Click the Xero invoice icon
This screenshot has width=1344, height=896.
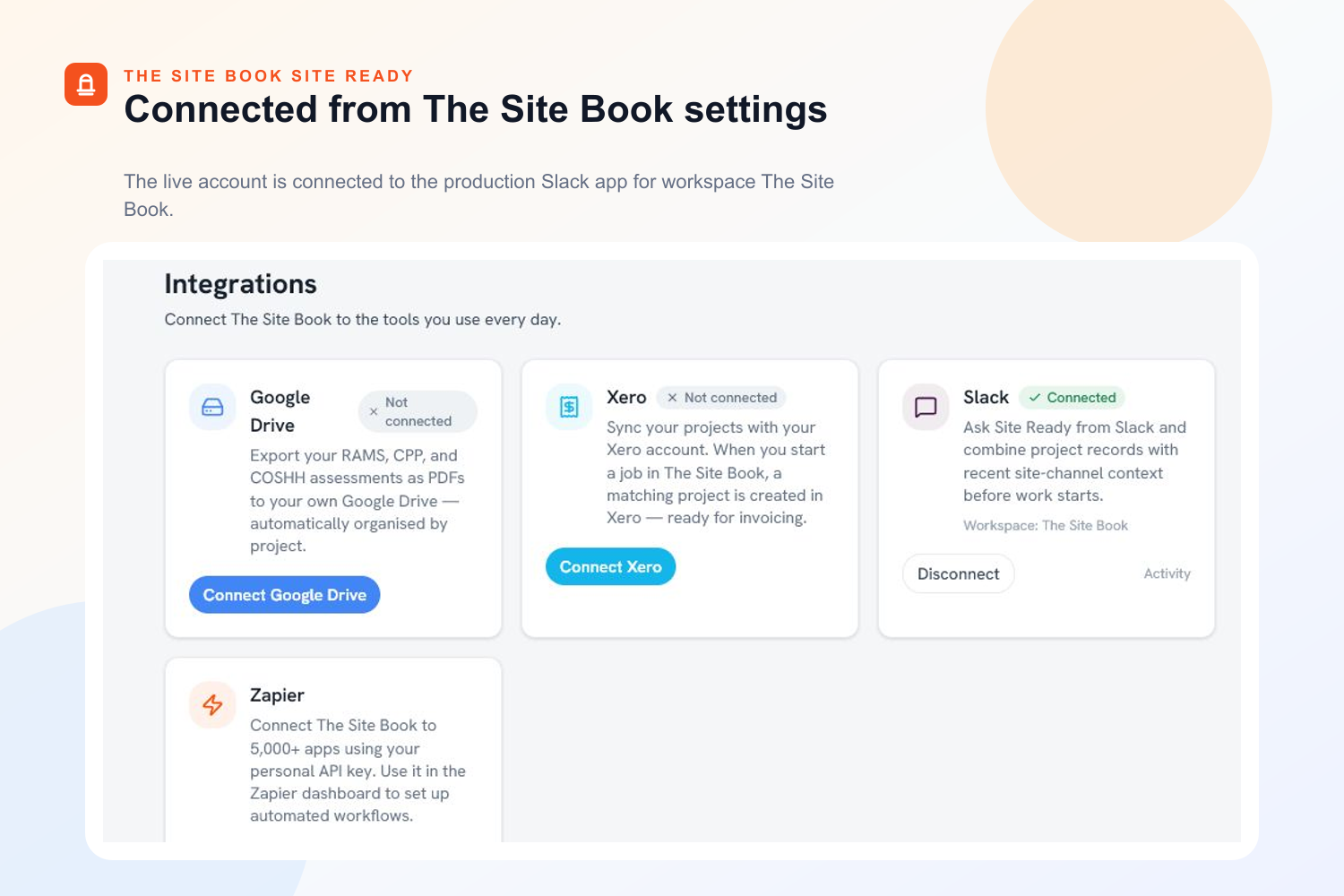[569, 408]
